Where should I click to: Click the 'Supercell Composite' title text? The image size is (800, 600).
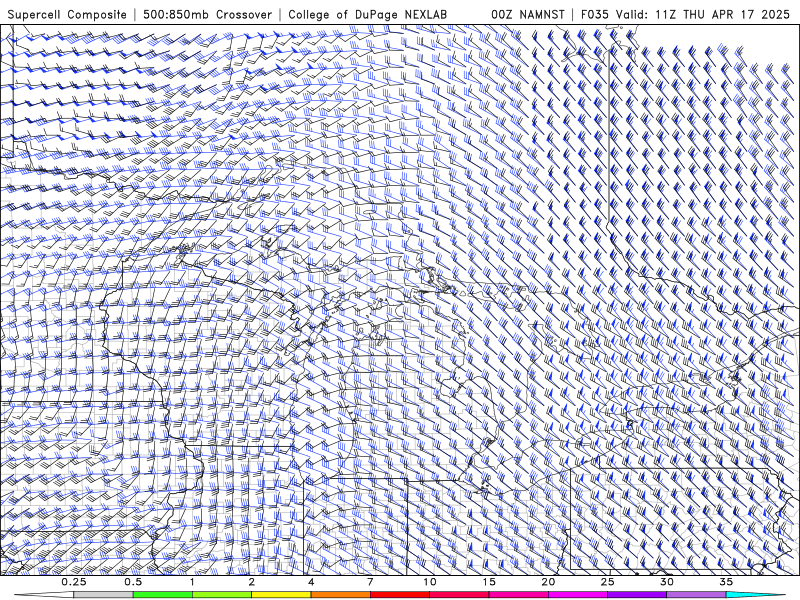(x=67, y=14)
